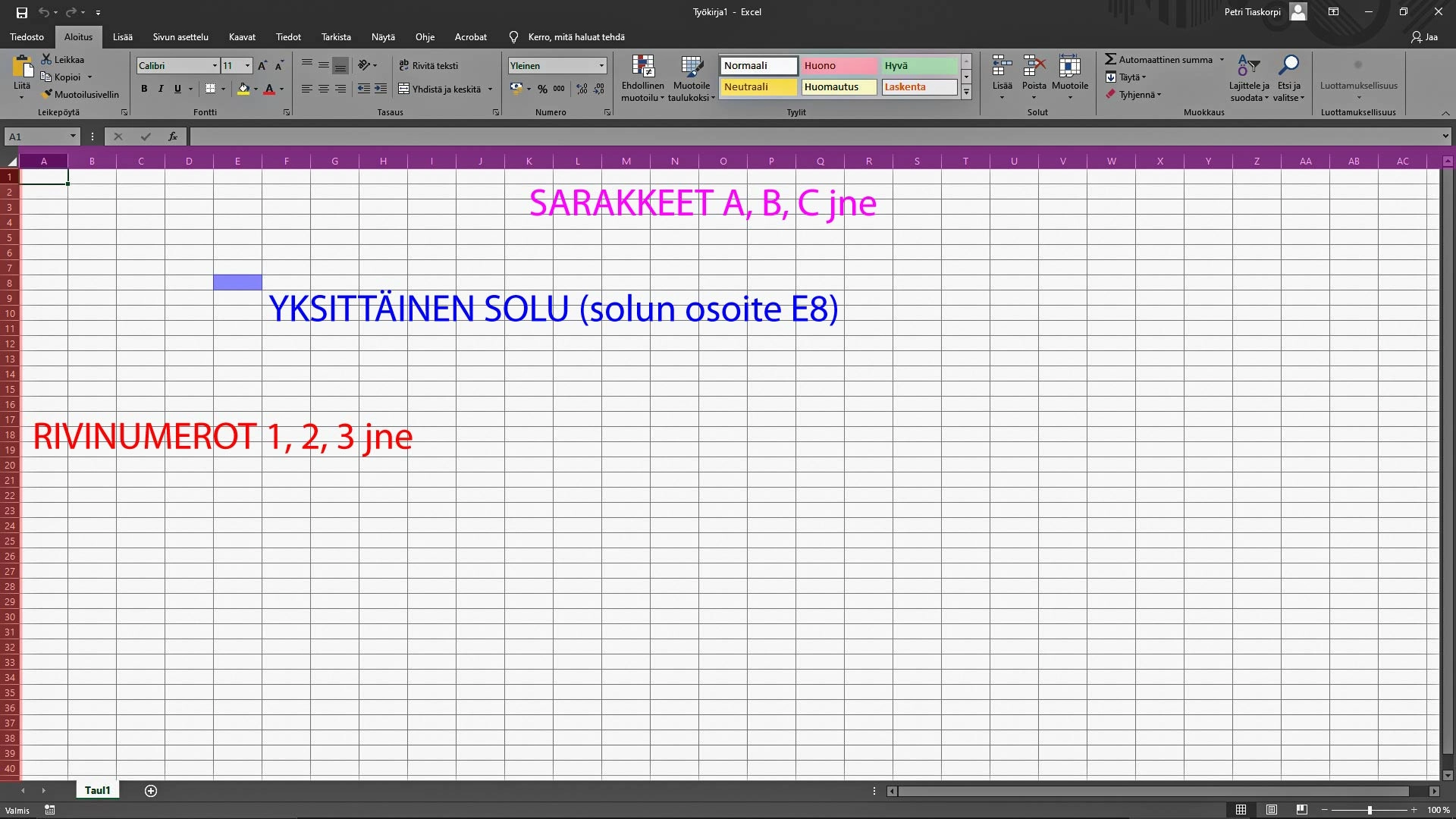Switch to Page Layout view in status bar
Screen dimensions: 1456x819
tap(1272, 810)
